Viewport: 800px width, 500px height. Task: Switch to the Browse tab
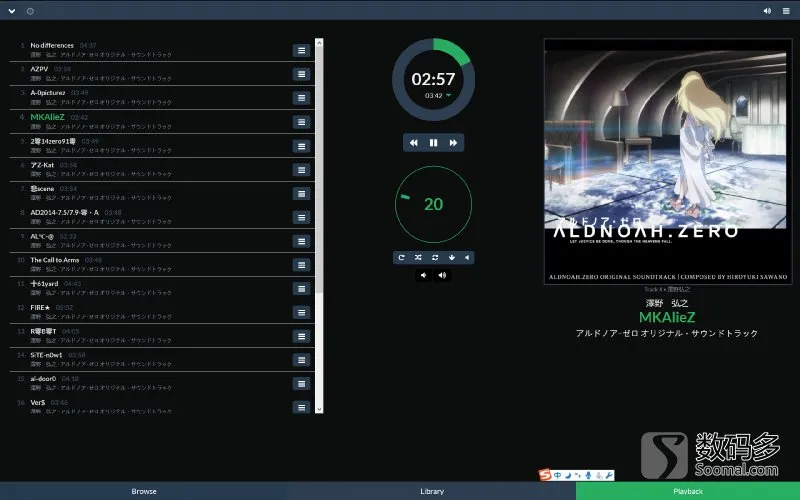tap(144, 491)
